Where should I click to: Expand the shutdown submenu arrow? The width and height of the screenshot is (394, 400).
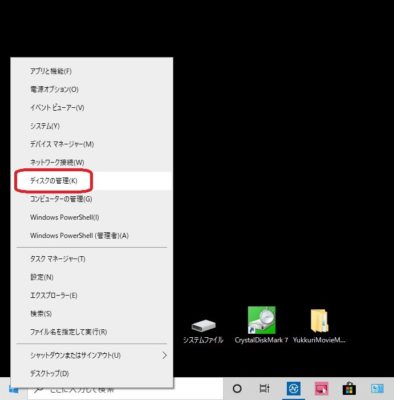coord(164,355)
